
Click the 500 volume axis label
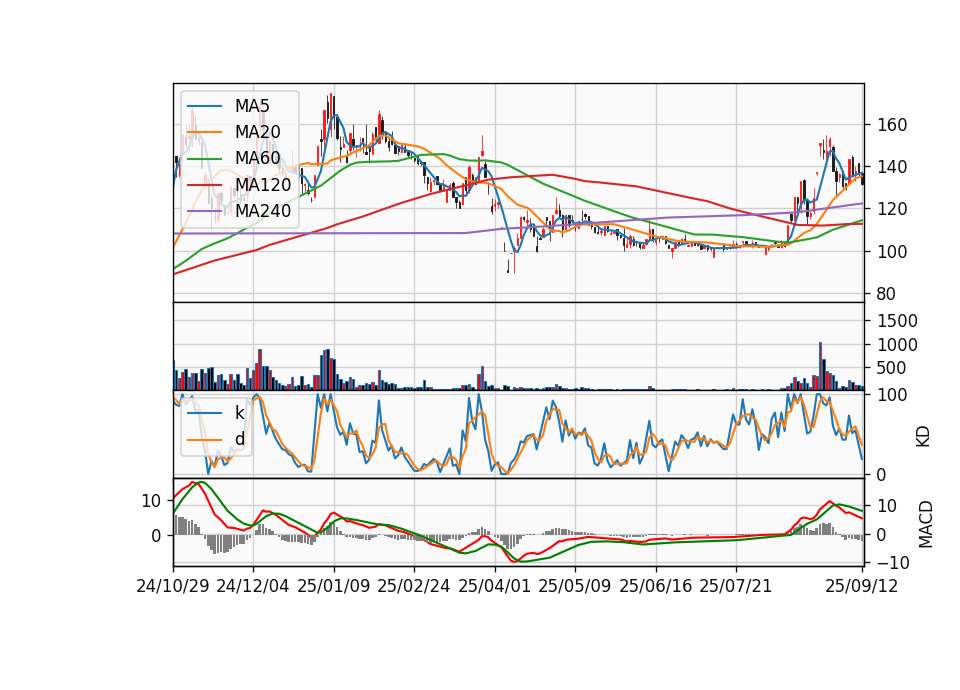coord(892,368)
